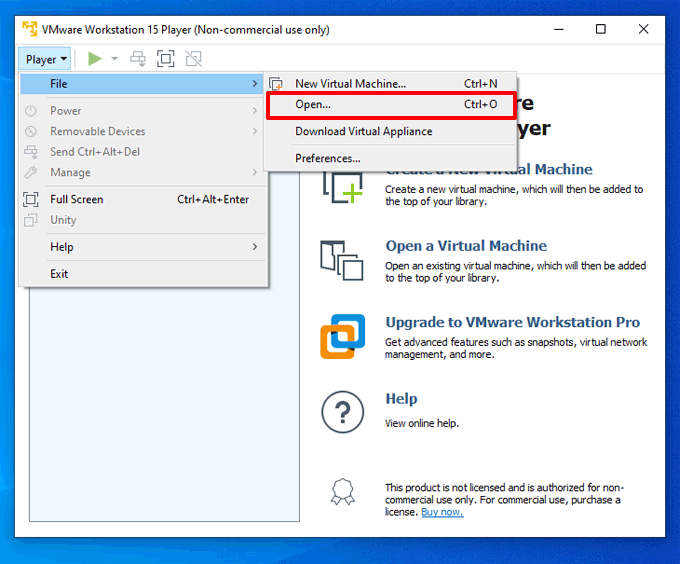Expand the Help submenu
Screen dimensions: 680x564
[x=143, y=247]
